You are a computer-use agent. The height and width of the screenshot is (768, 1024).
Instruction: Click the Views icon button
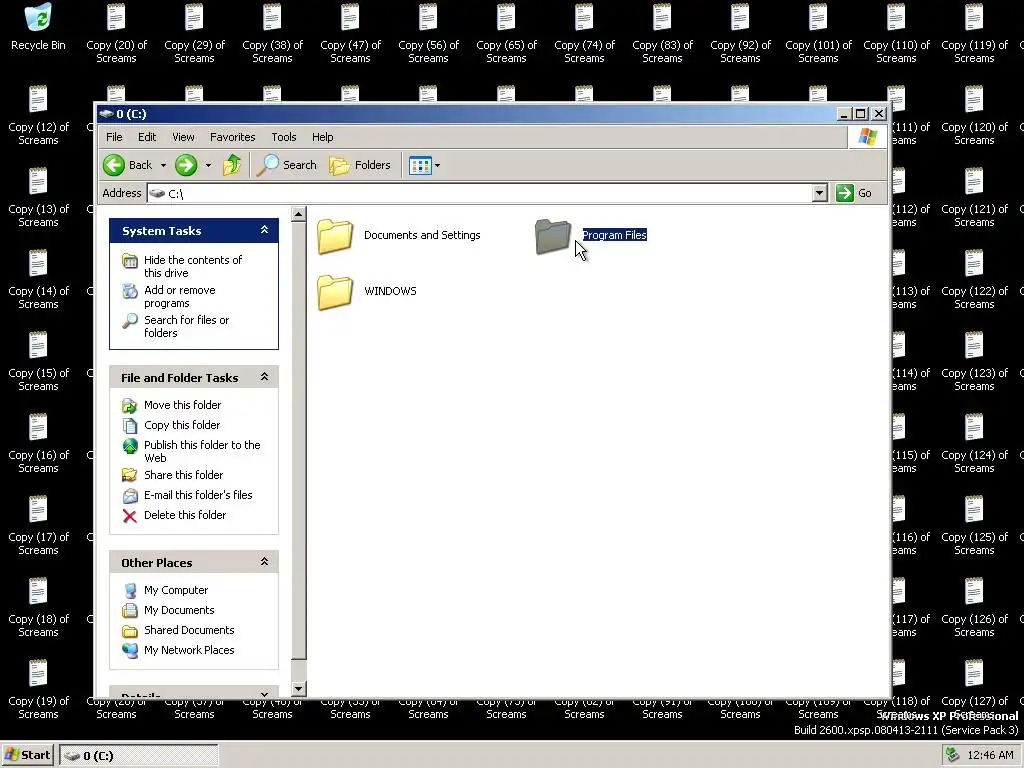tap(420, 165)
